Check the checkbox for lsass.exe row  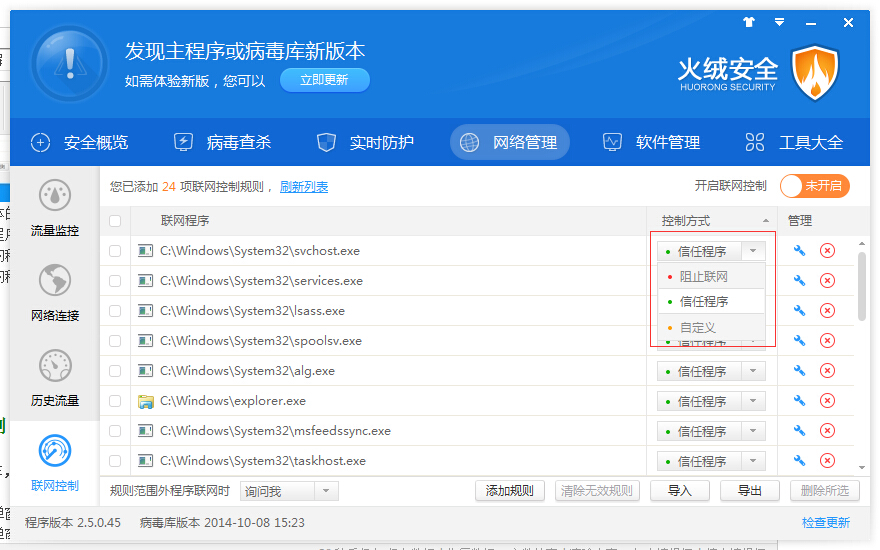[x=115, y=311]
